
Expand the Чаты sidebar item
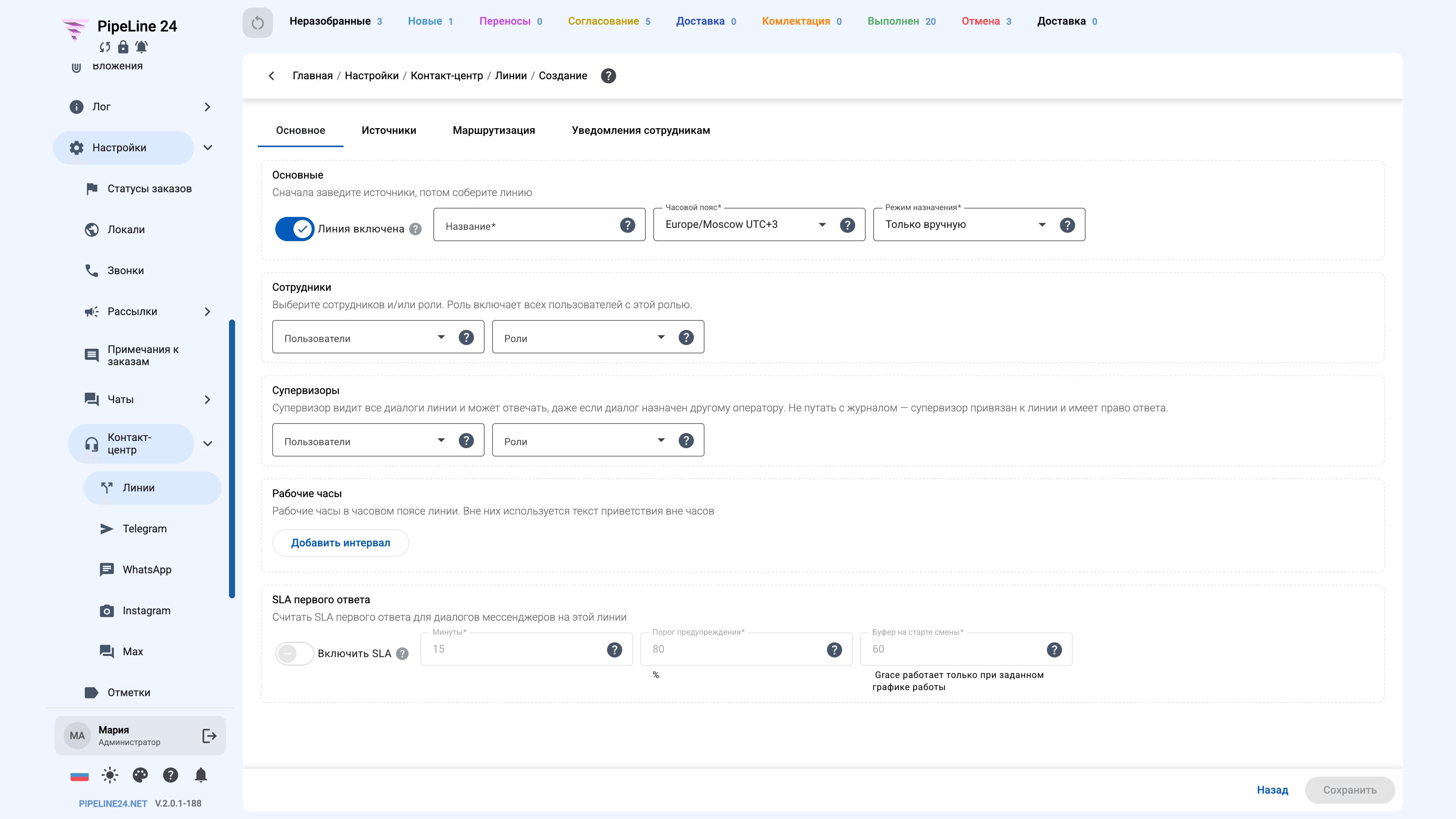(207, 400)
